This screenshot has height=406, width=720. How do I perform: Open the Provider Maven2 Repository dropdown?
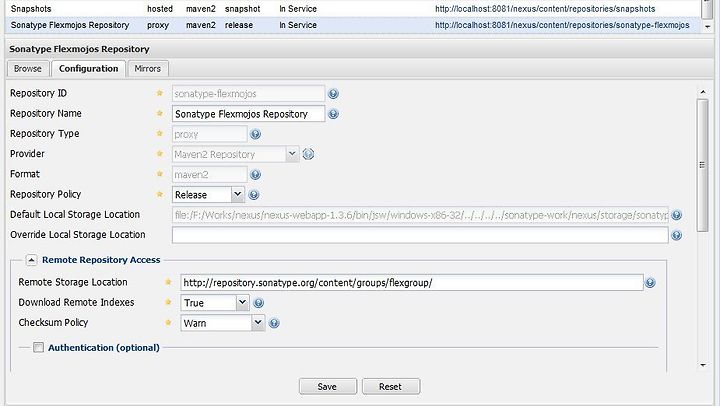point(292,154)
